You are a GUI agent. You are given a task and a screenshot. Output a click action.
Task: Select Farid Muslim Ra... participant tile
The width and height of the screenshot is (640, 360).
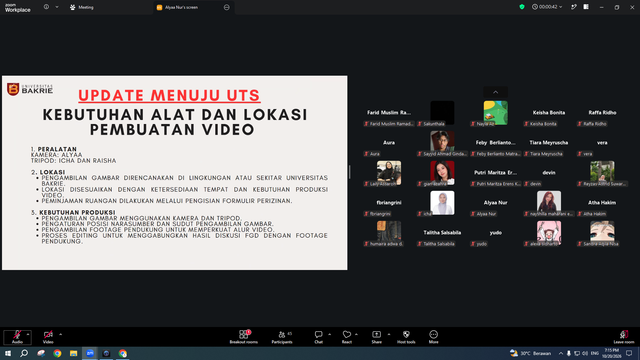(389, 112)
